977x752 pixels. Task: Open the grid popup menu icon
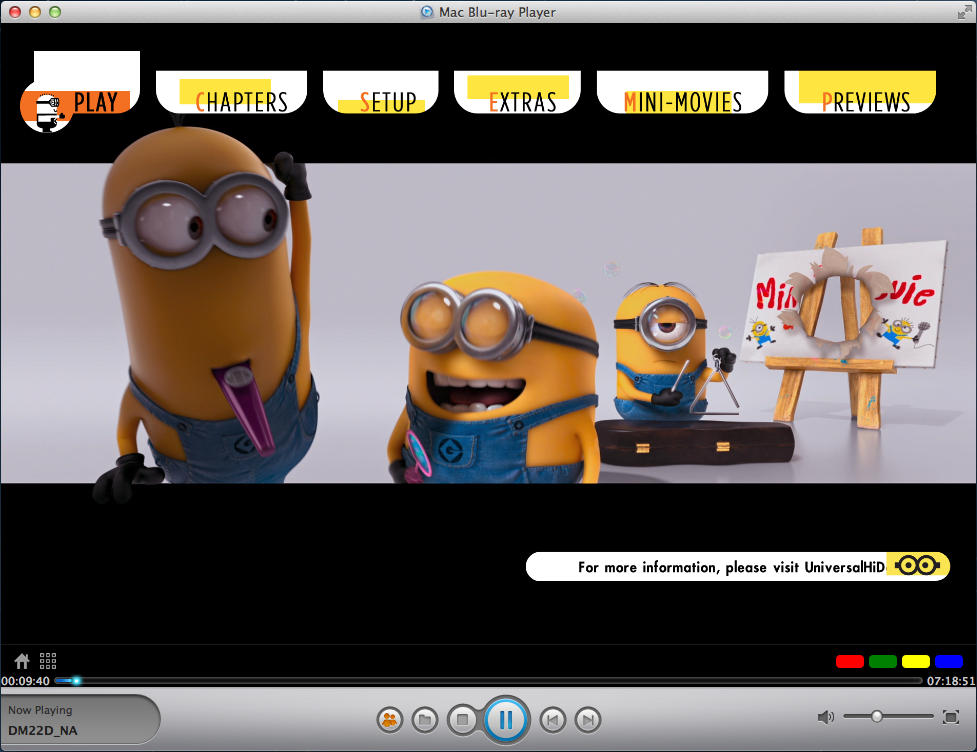click(x=48, y=661)
